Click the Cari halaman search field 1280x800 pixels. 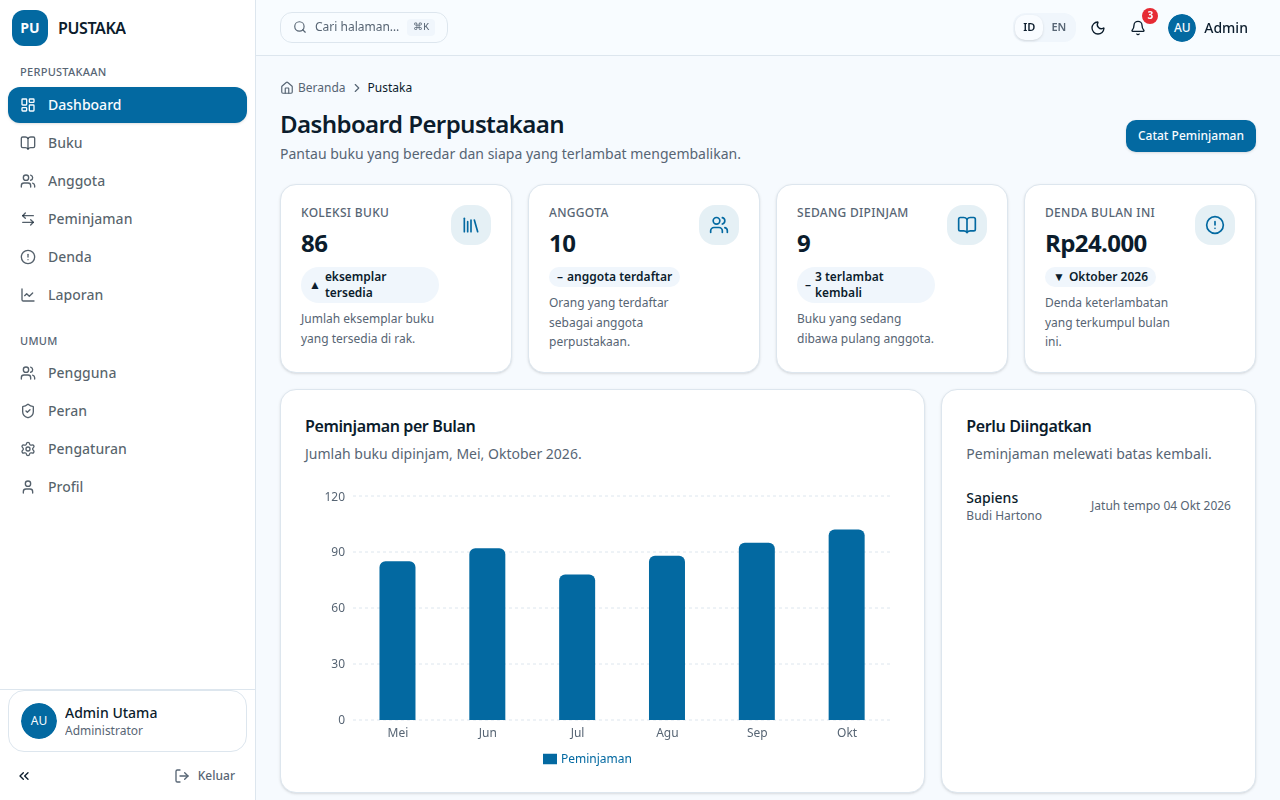(364, 27)
